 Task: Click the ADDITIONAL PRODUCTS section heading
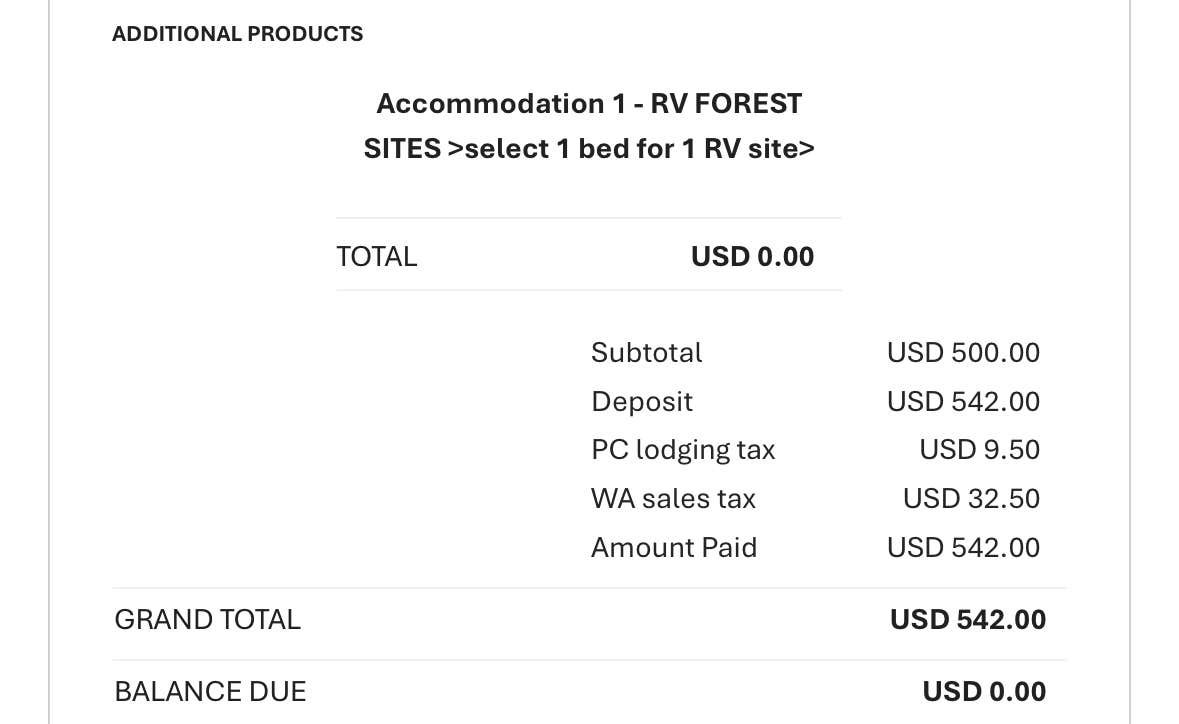pyautogui.click(x=237, y=34)
